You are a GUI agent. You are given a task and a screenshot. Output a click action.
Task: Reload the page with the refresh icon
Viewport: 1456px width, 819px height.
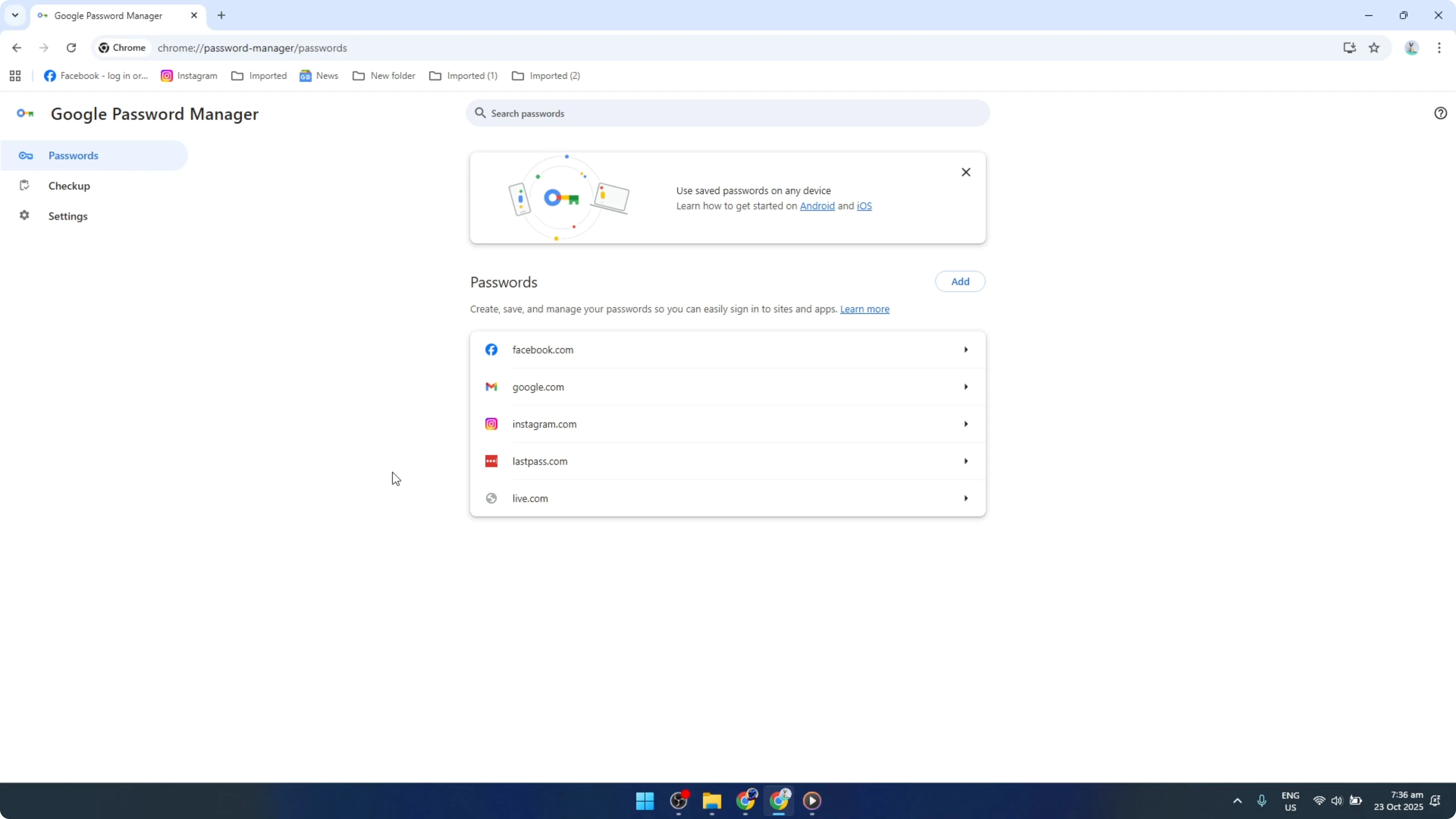(71, 48)
